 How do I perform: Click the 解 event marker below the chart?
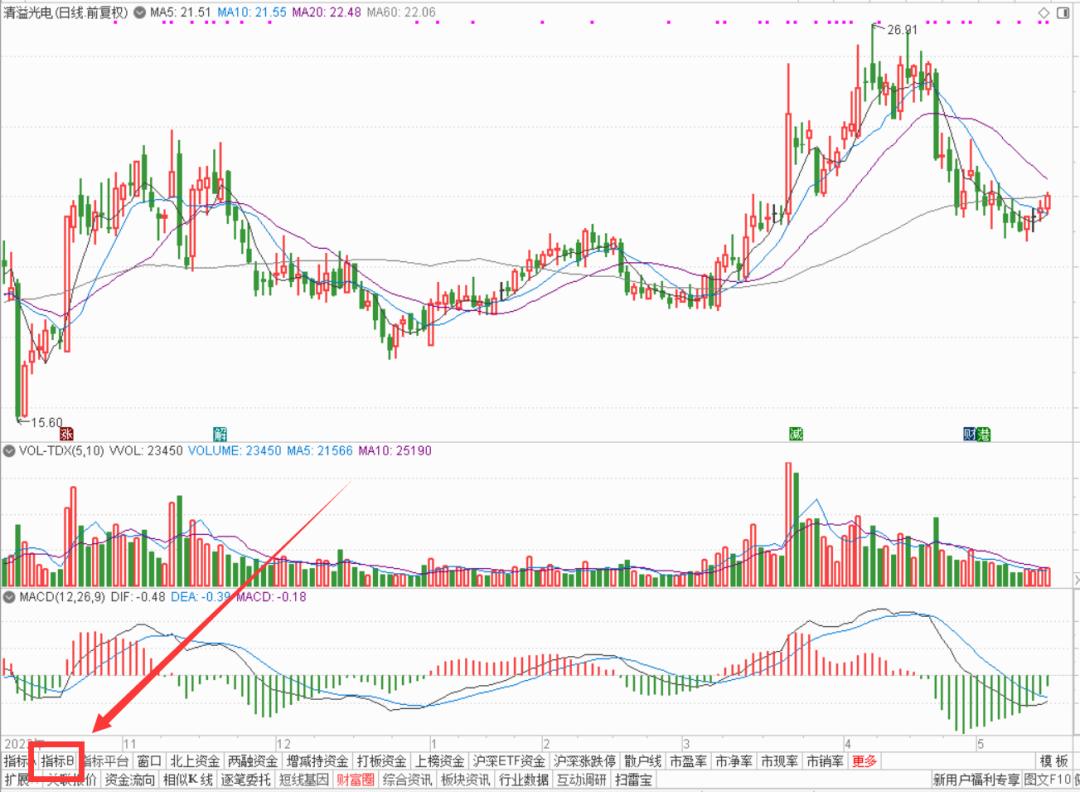pos(220,434)
